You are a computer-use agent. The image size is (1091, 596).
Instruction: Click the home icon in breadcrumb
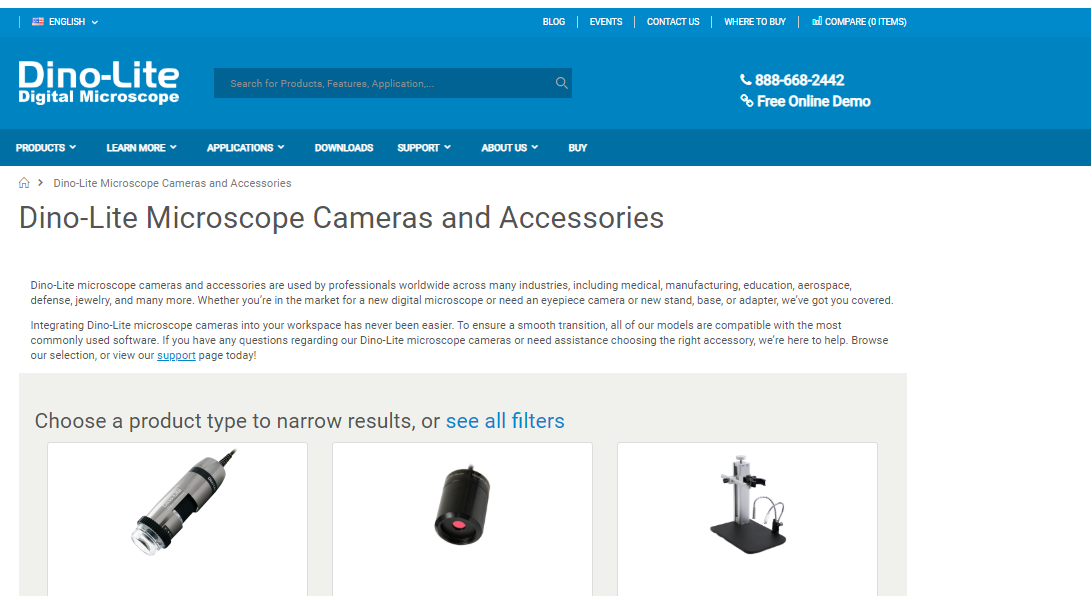tap(24, 183)
